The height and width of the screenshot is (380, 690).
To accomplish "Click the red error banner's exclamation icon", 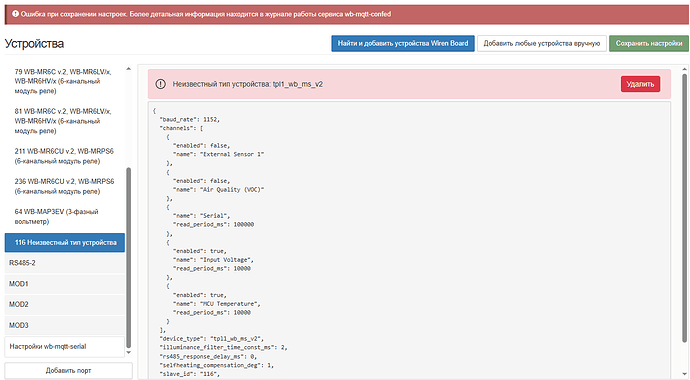I will pos(15,14).
